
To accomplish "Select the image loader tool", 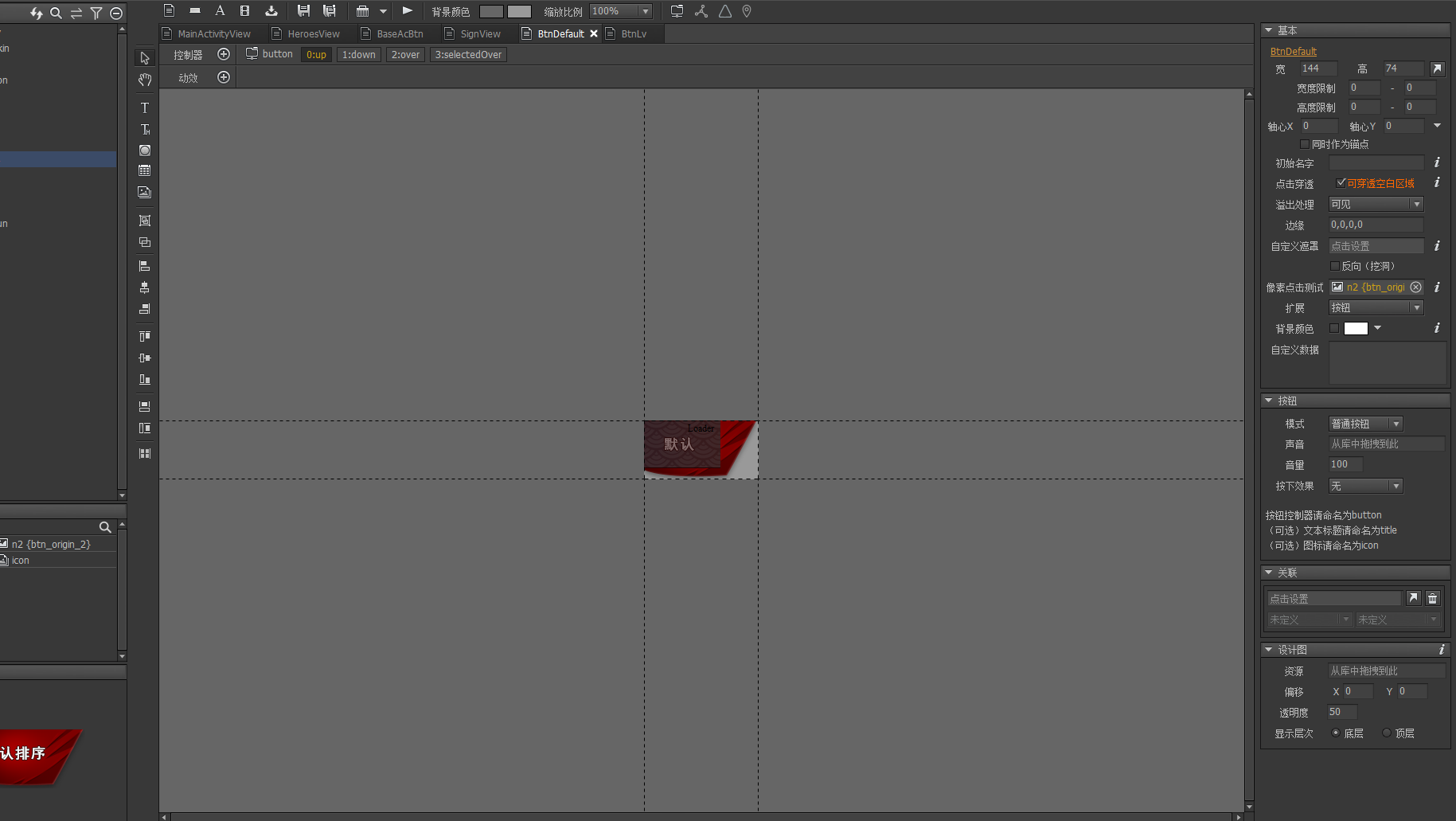I will point(145,192).
